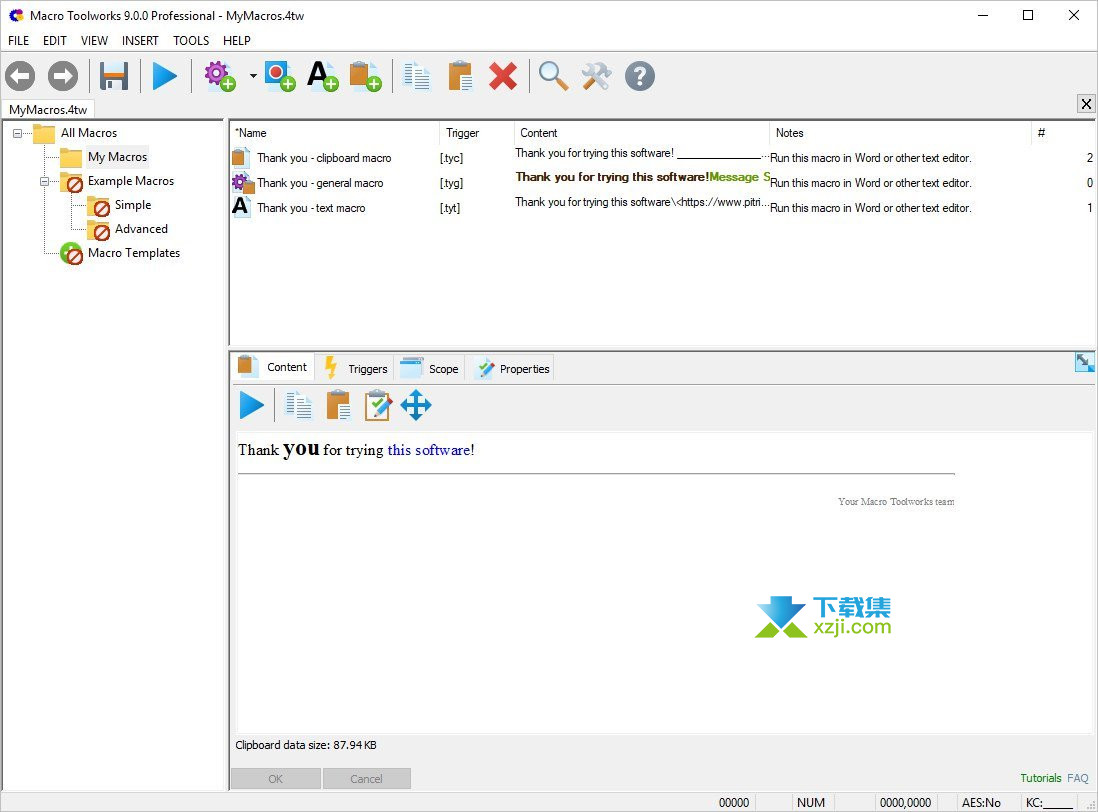
Task: Click the clipboard content preview area
Action: tap(664, 582)
